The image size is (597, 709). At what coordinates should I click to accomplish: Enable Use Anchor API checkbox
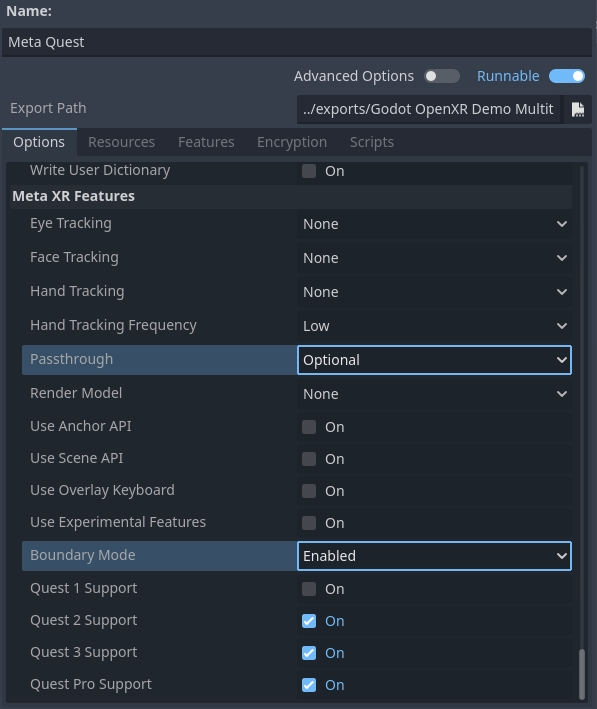click(x=309, y=427)
